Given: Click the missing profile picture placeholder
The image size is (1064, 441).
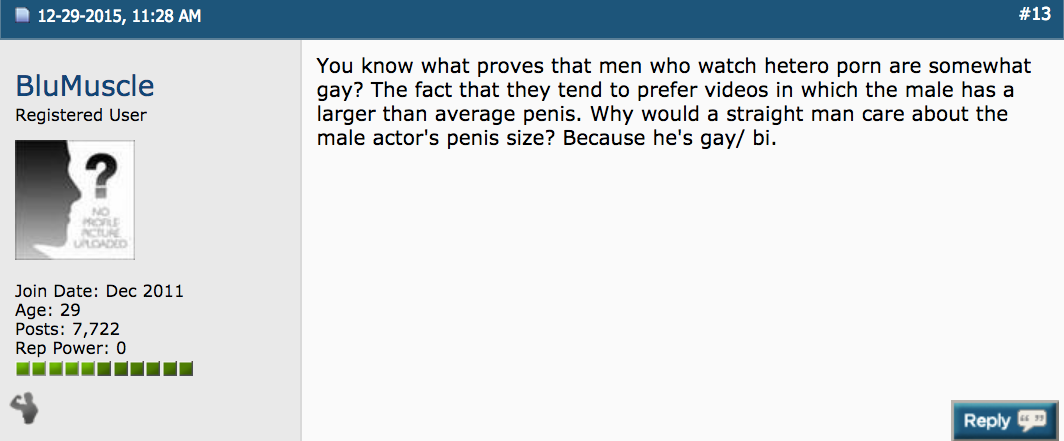Looking at the screenshot, I should click(75, 199).
